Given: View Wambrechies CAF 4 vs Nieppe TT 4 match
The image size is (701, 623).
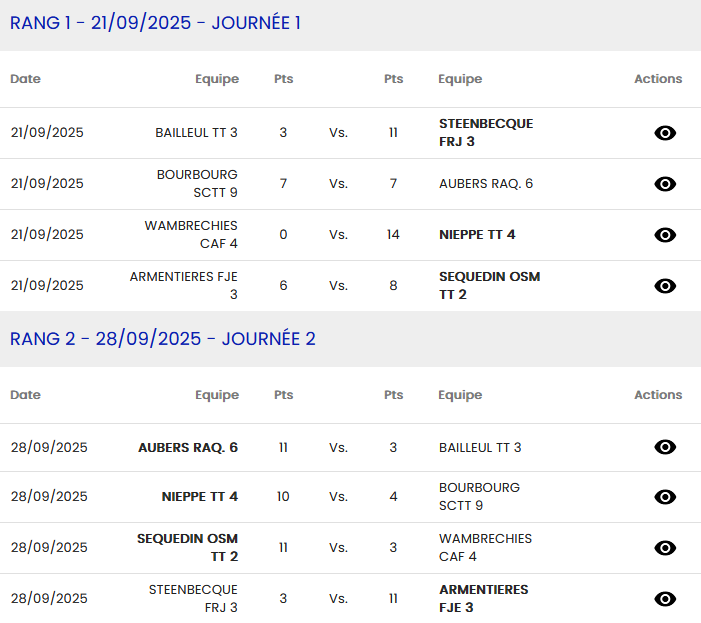Looking at the screenshot, I should pos(665,235).
